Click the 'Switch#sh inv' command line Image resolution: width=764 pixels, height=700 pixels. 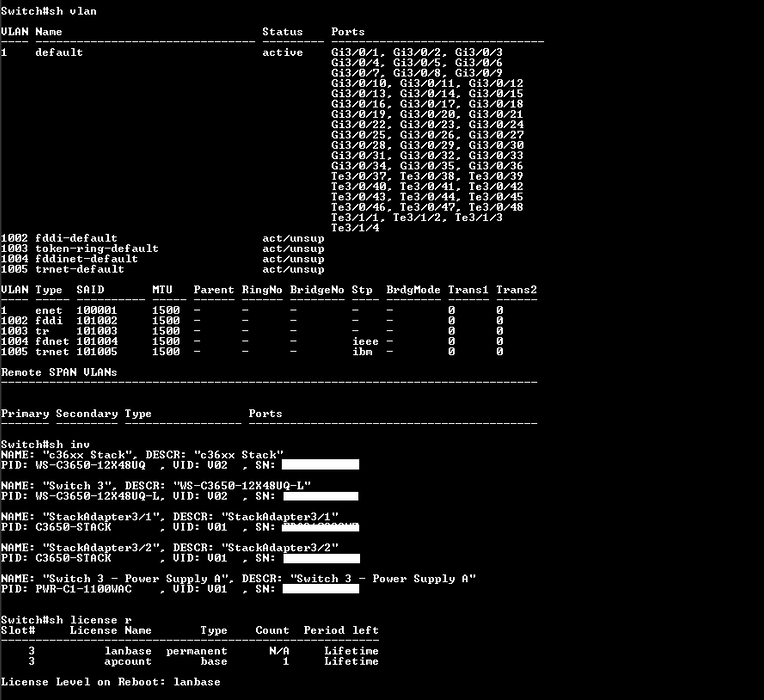click(x=45, y=444)
